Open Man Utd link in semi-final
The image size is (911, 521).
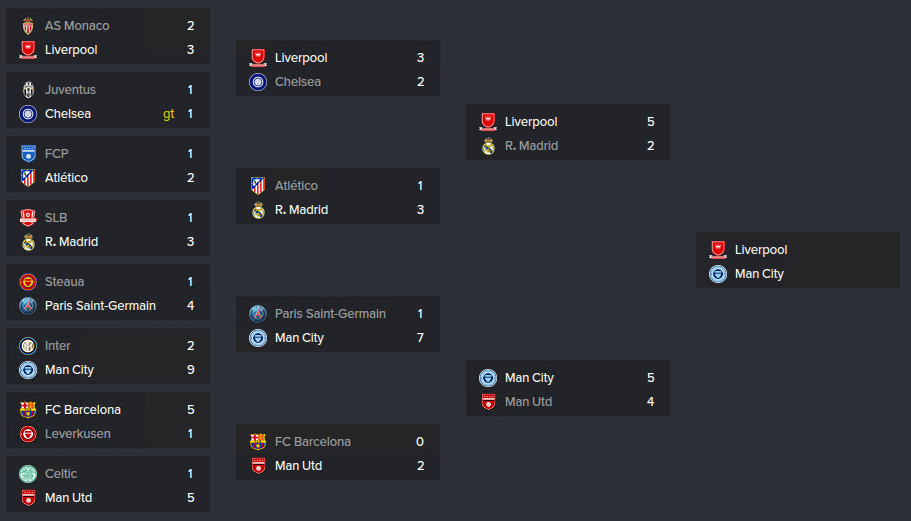528,401
